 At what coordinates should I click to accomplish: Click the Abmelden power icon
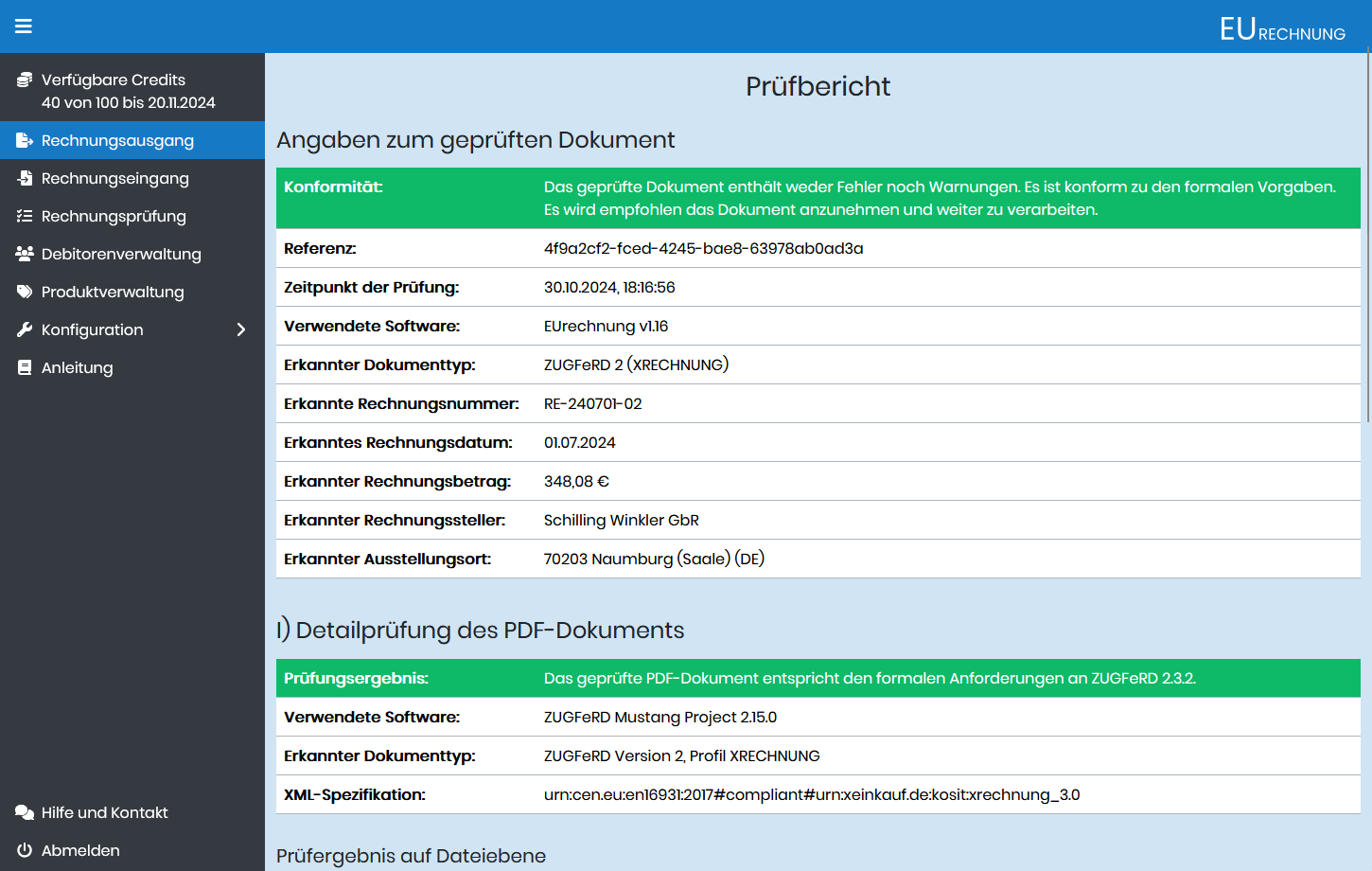pos(25,850)
